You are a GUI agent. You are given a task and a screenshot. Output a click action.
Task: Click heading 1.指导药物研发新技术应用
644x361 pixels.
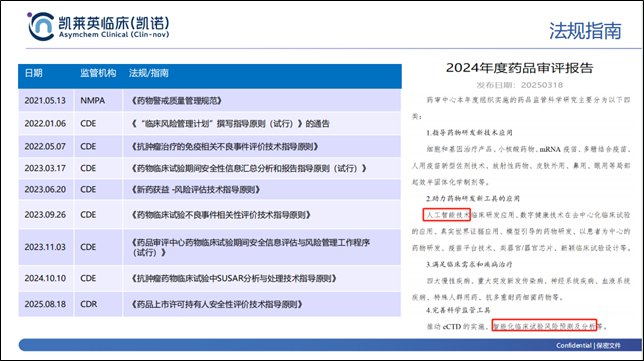[x=469, y=133]
